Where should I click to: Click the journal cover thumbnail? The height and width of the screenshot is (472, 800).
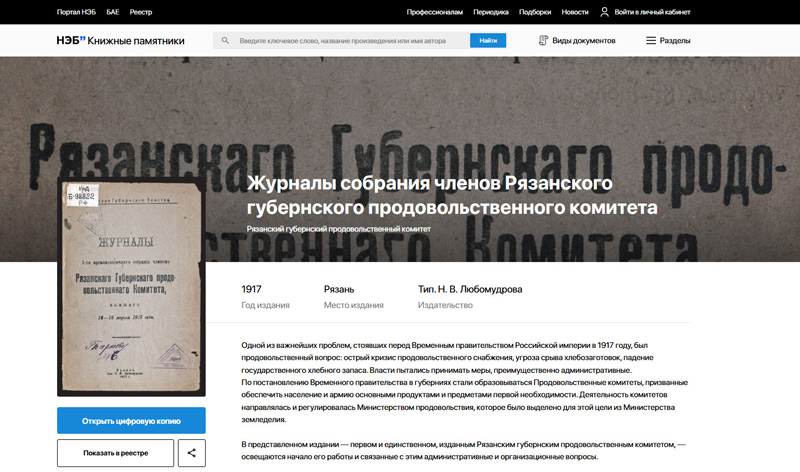tap(131, 289)
